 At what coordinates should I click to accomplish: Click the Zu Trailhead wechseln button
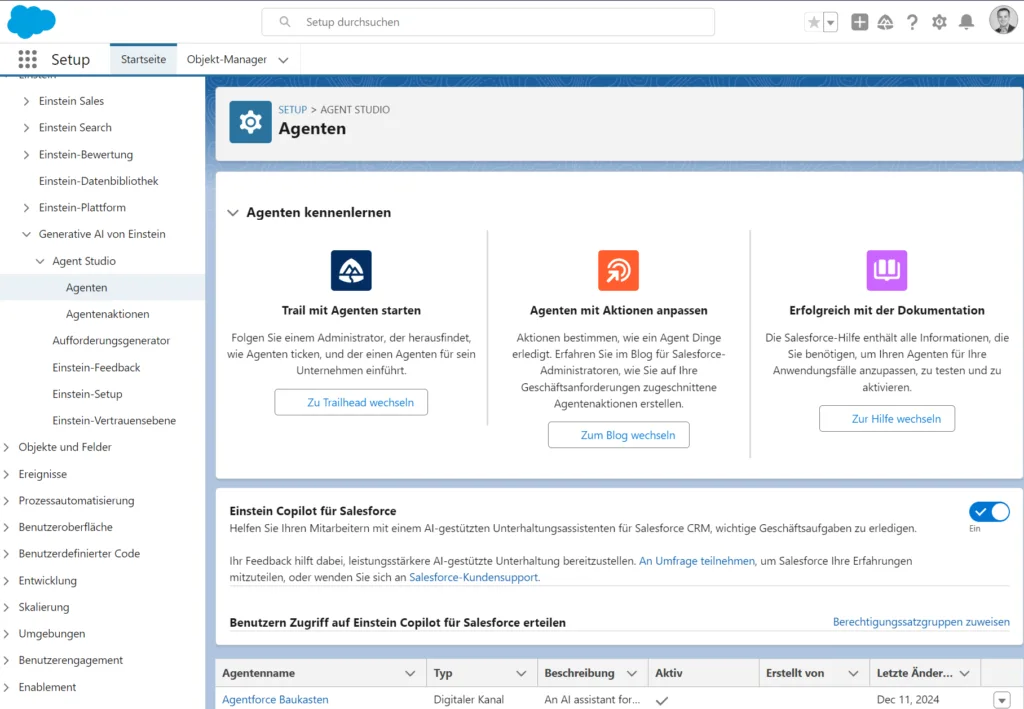[x=351, y=402]
